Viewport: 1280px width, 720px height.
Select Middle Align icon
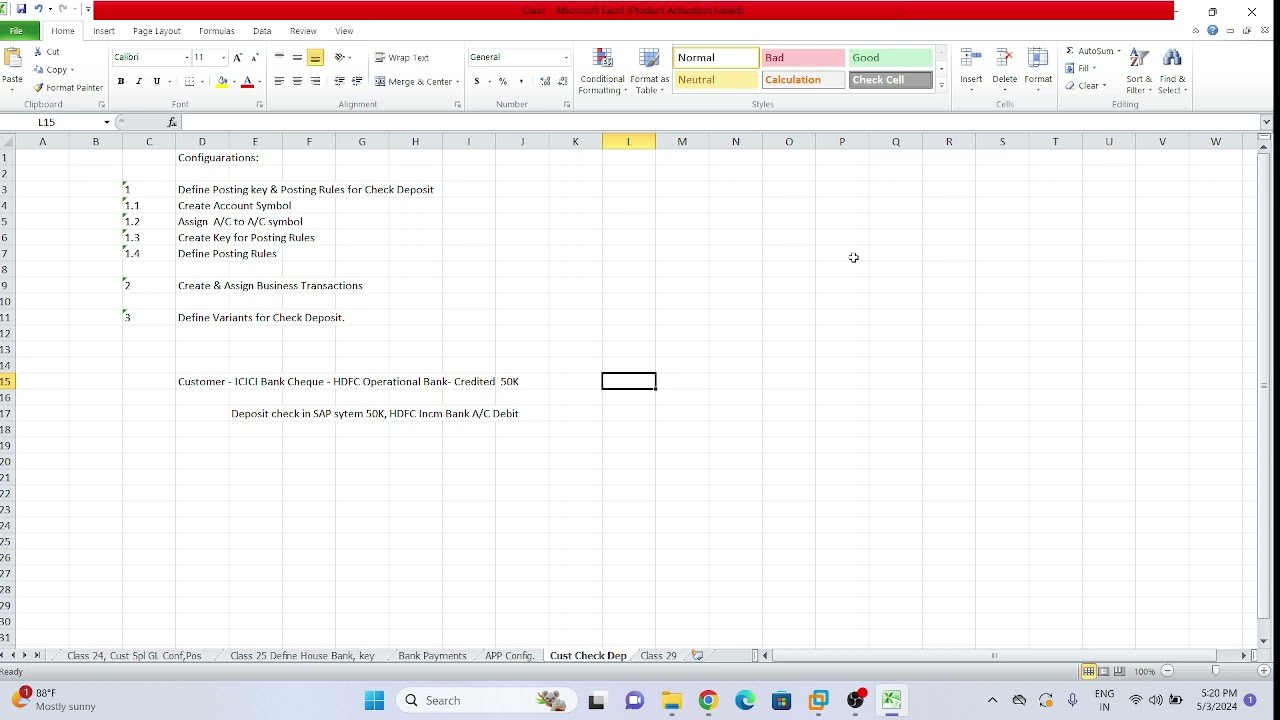click(297, 58)
